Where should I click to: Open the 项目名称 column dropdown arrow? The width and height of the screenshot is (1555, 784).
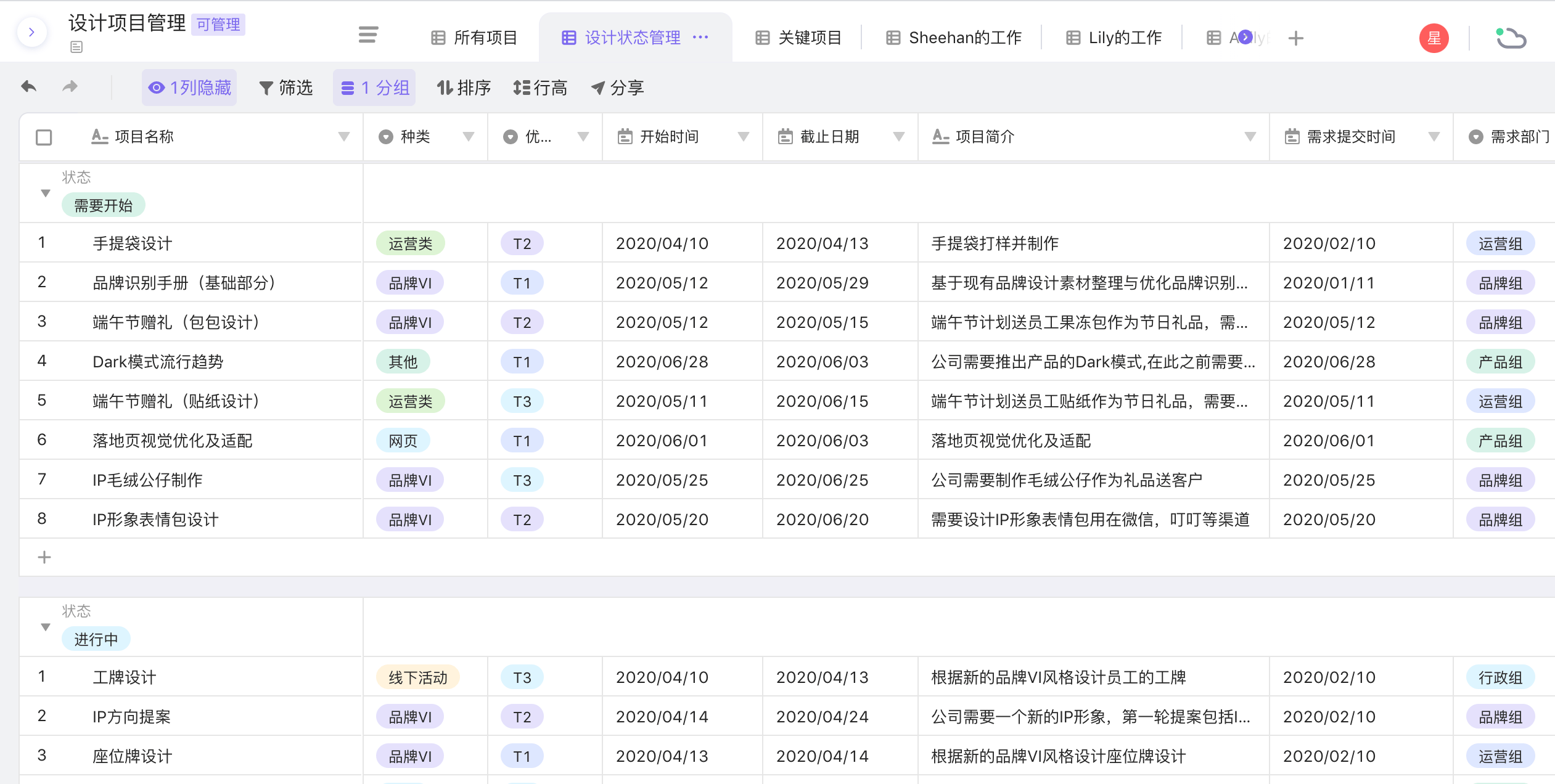coord(344,137)
